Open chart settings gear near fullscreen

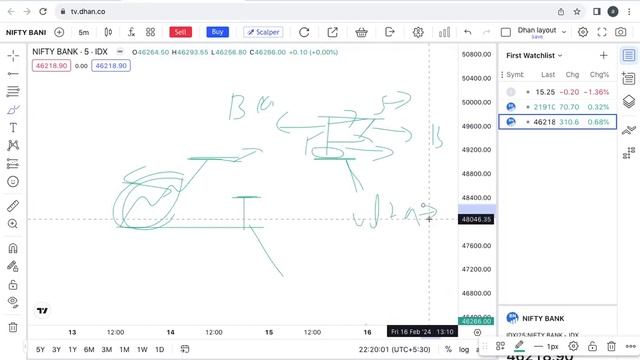(583, 32)
